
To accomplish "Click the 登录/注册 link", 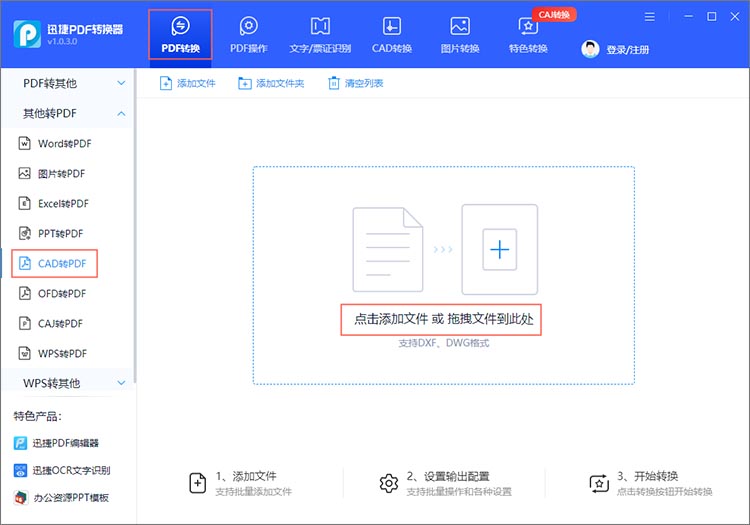I will [x=628, y=50].
